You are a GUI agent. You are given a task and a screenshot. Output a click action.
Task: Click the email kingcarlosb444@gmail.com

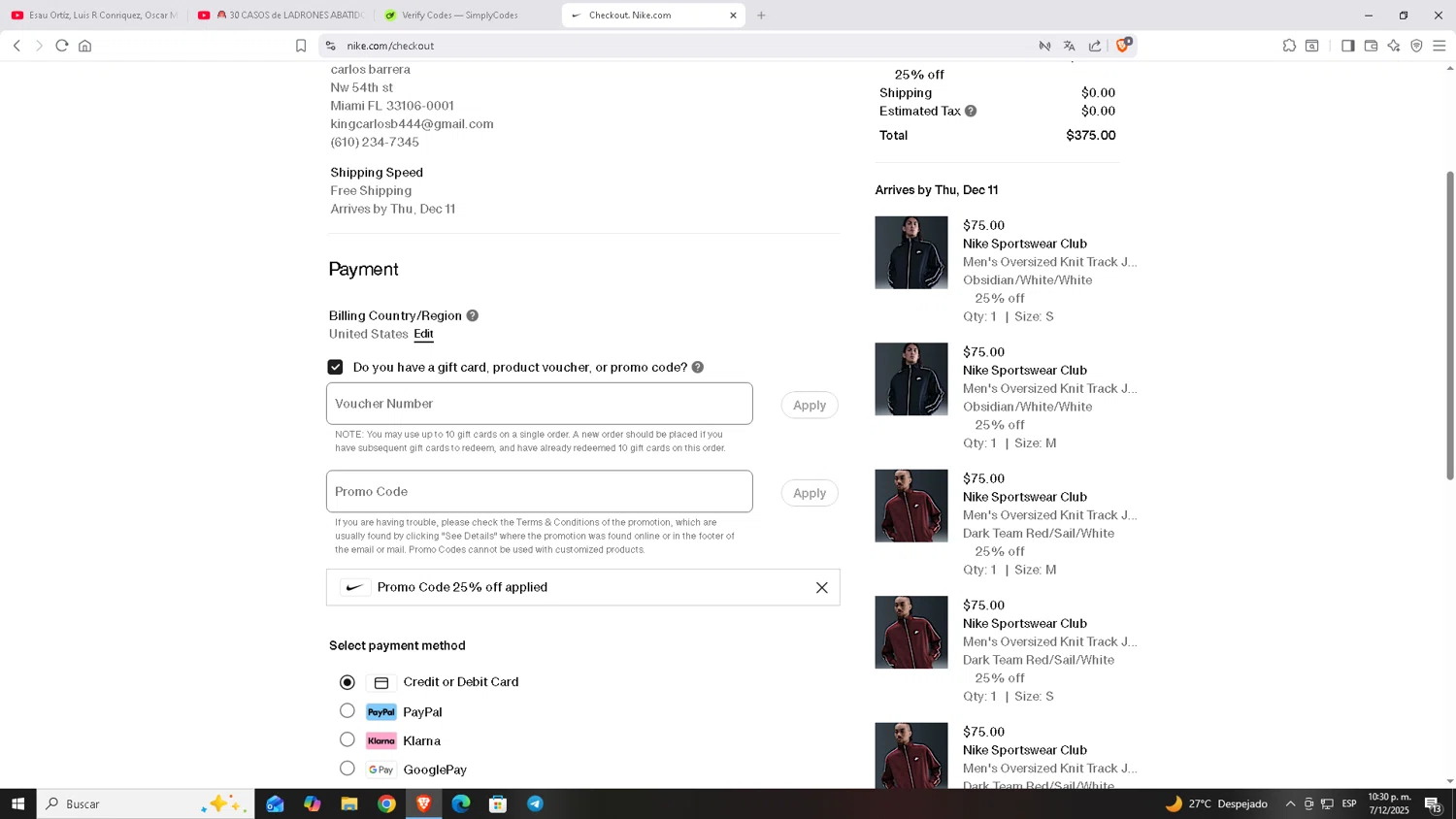tap(412, 124)
